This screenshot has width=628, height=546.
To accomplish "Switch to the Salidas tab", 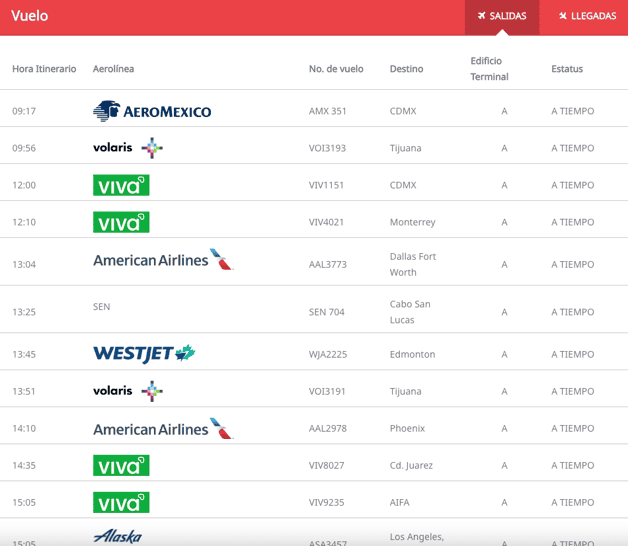I will pos(502,16).
